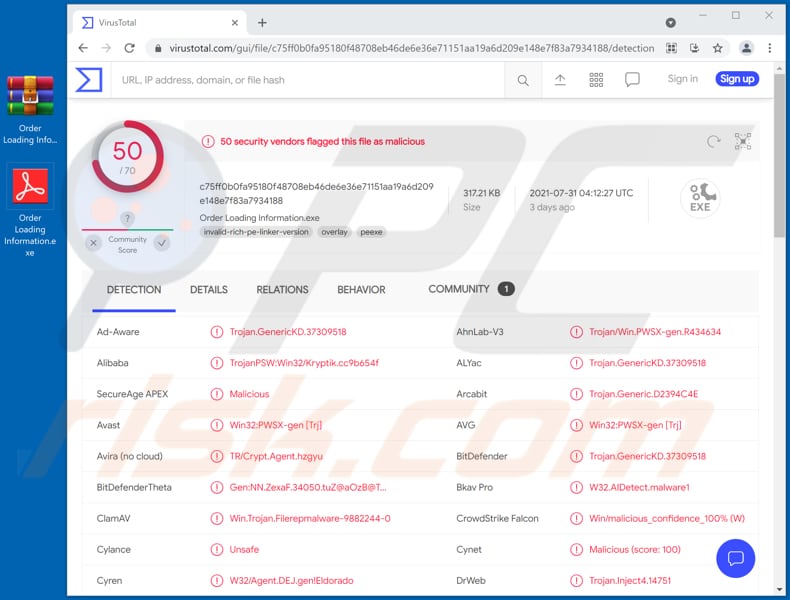Viewport: 790px width, 600px height.
Task: Go back with browser back arrow
Action: click(83, 48)
